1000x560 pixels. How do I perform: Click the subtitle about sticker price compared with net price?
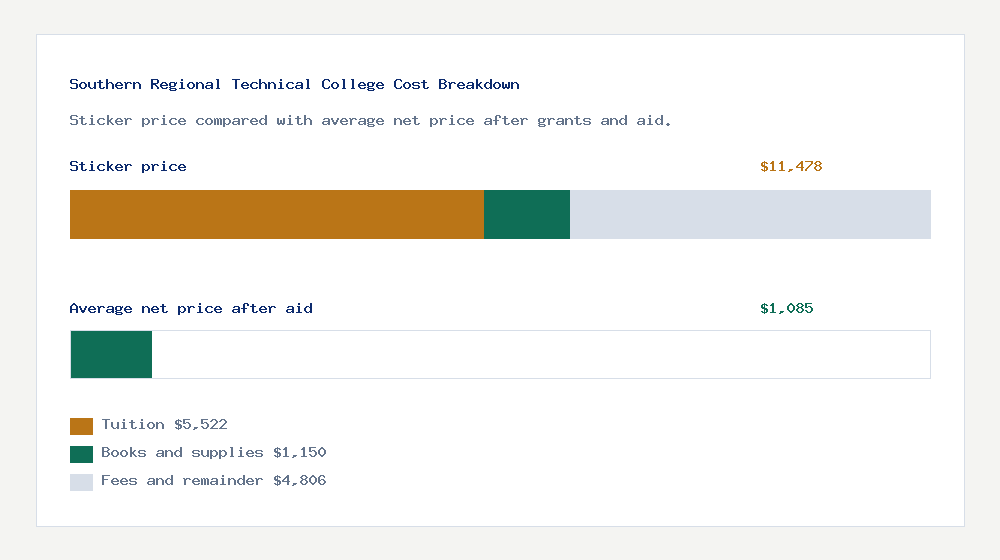[x=370, y=121]
